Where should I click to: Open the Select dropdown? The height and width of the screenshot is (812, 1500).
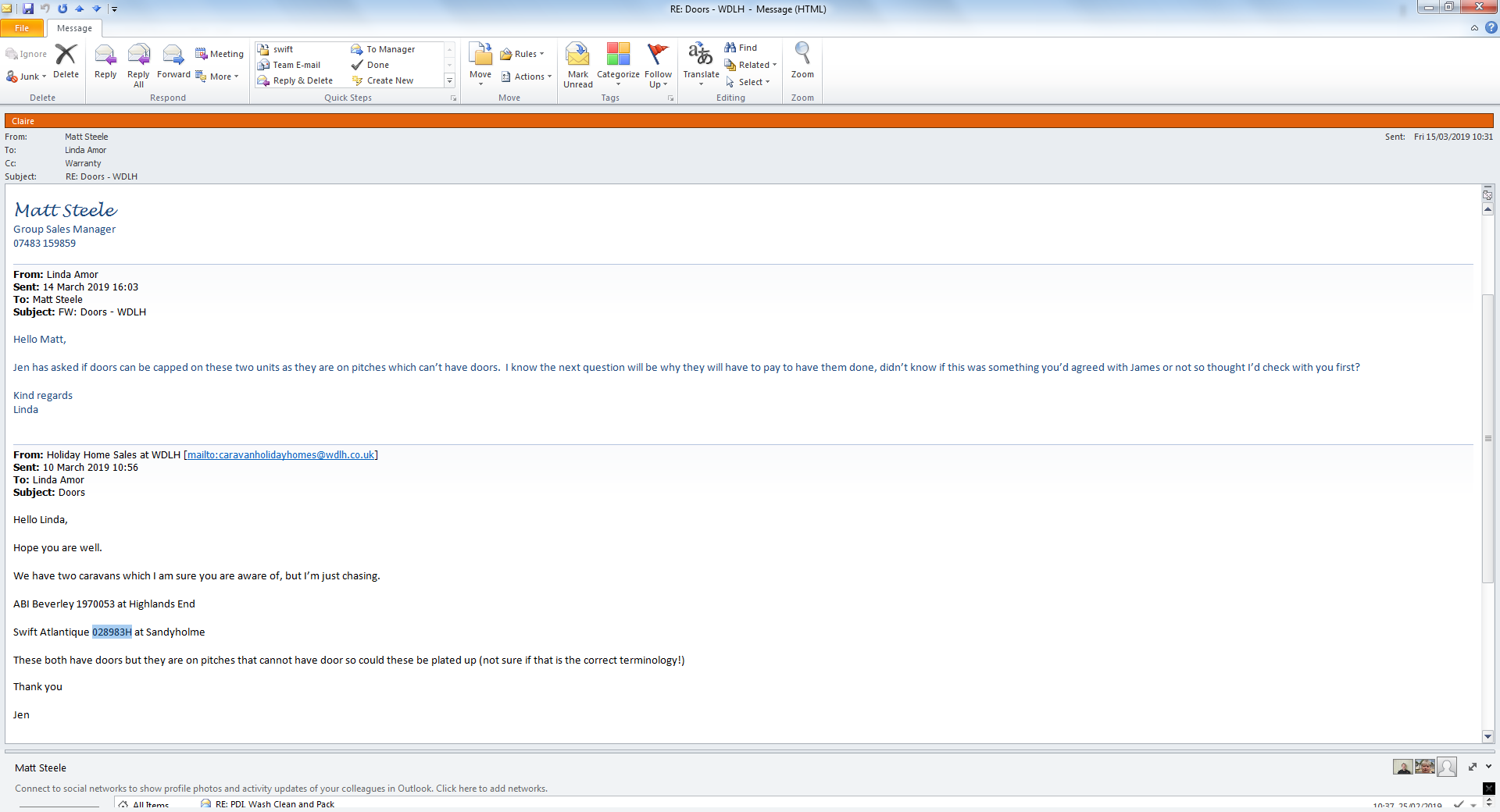click(x=748, y=82)
